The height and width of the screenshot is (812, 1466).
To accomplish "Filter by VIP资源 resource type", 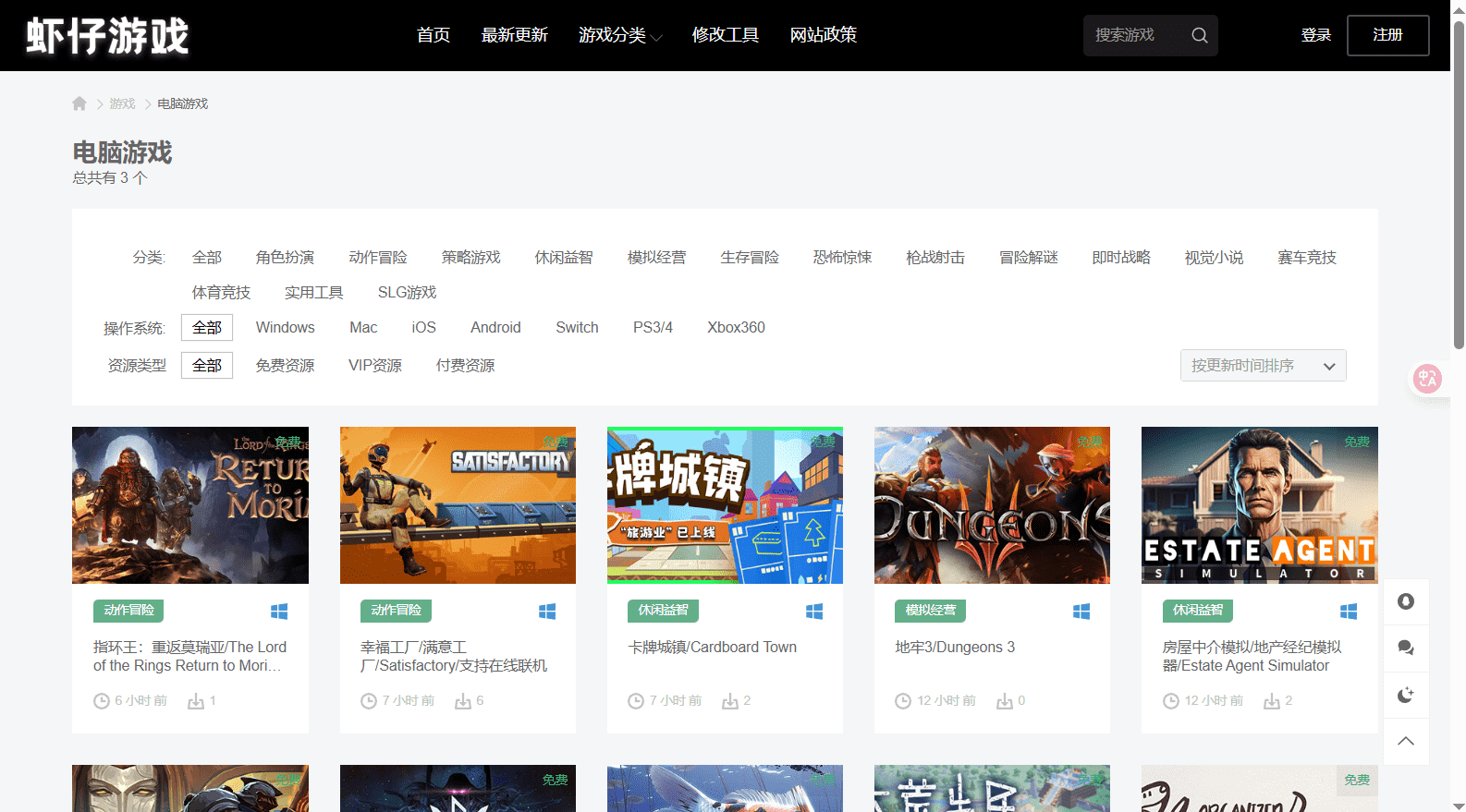I will point(375,366).
